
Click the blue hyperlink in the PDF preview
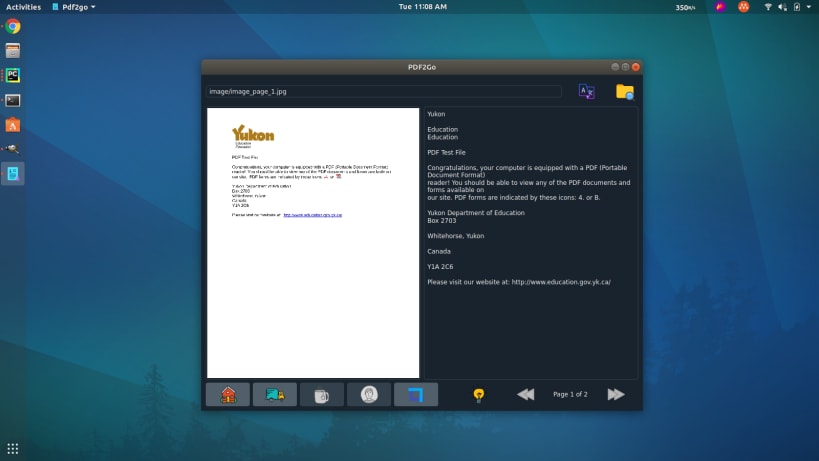point(312,215)
